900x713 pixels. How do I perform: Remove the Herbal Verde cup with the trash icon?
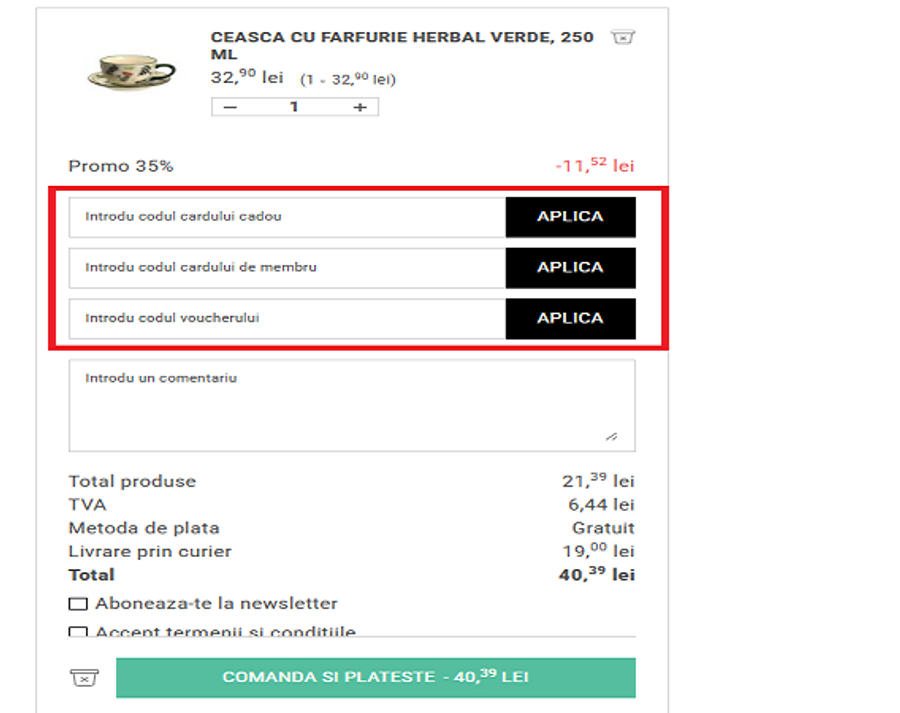(x=623, y=38)
